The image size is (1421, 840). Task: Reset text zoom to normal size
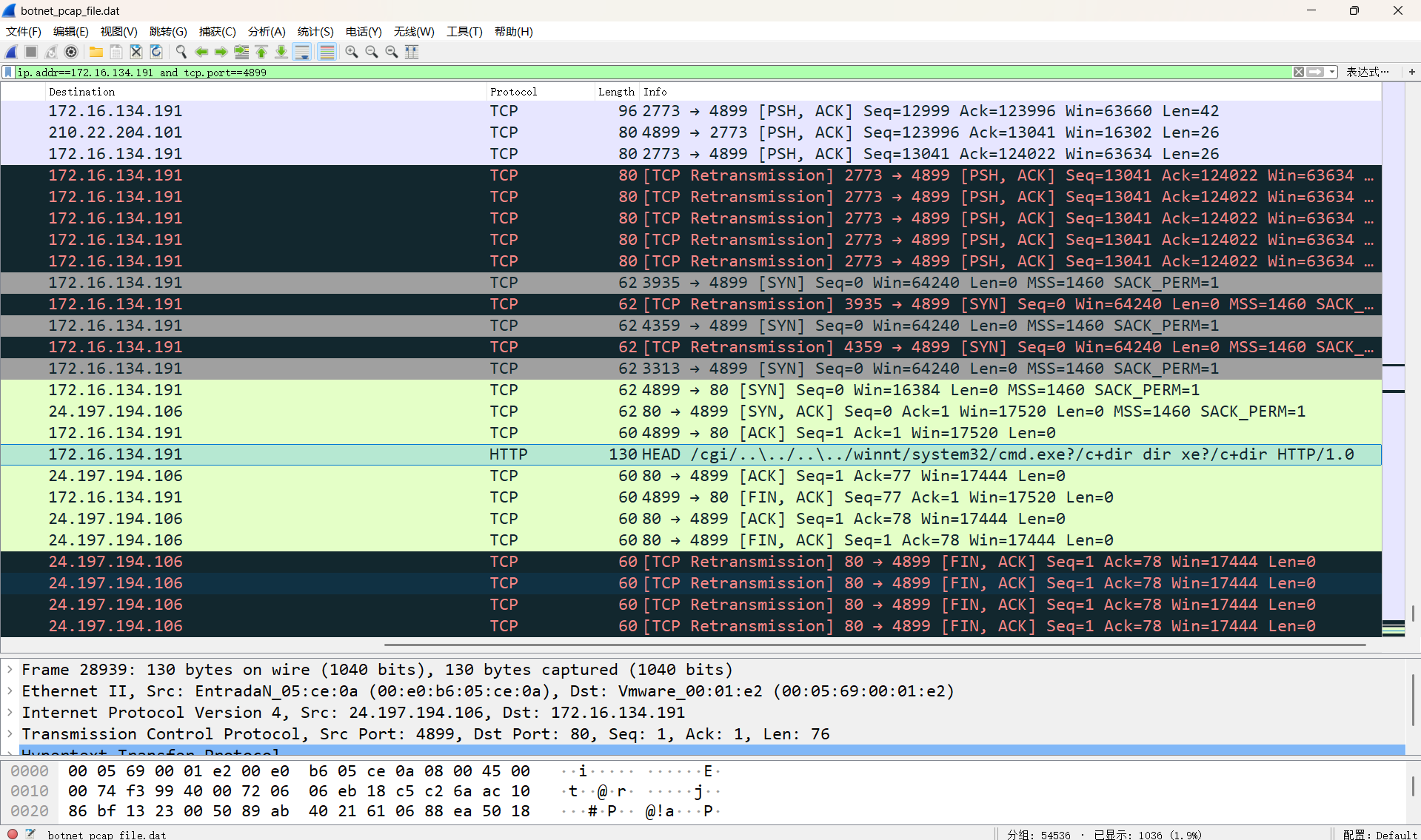(392, 52)
